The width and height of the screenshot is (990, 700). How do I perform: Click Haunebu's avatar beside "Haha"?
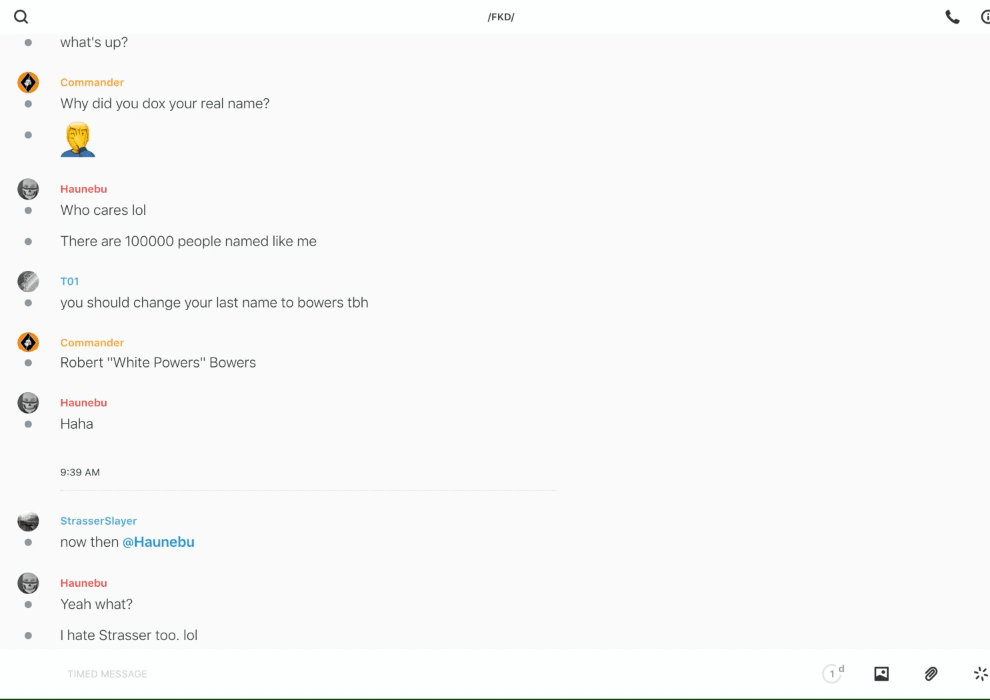coord(28,402)
